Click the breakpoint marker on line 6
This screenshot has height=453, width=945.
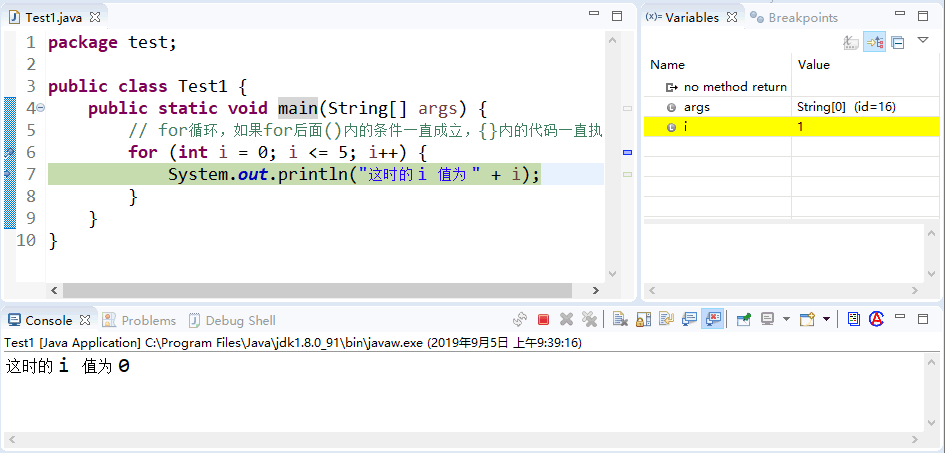10,152
